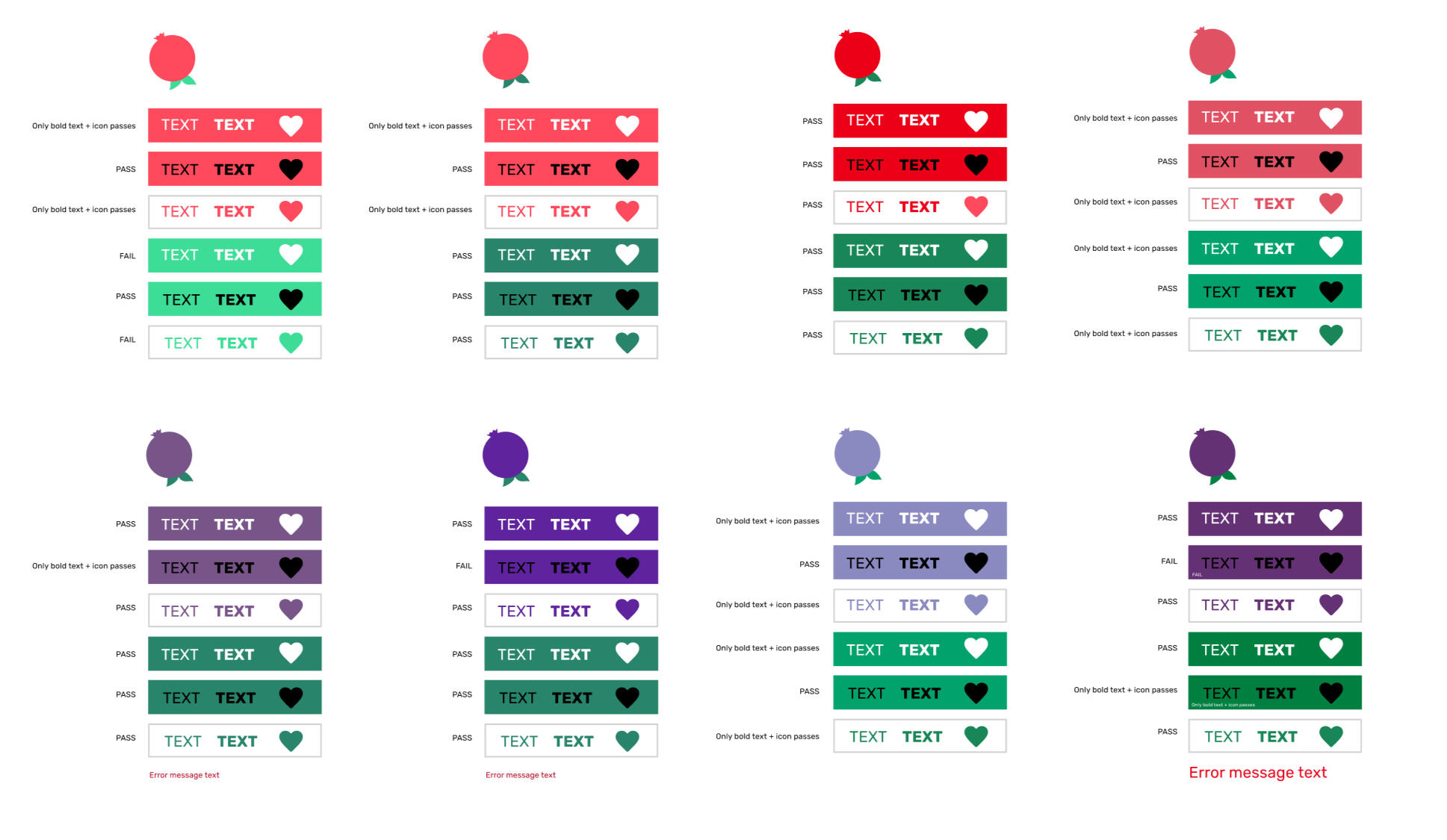Click the vivid violet heart in outlined button

click(627, 610)
